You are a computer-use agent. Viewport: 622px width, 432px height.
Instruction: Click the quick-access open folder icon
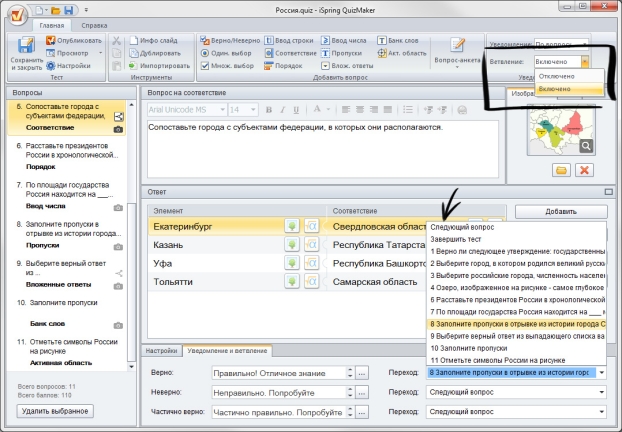coord(56,11)
